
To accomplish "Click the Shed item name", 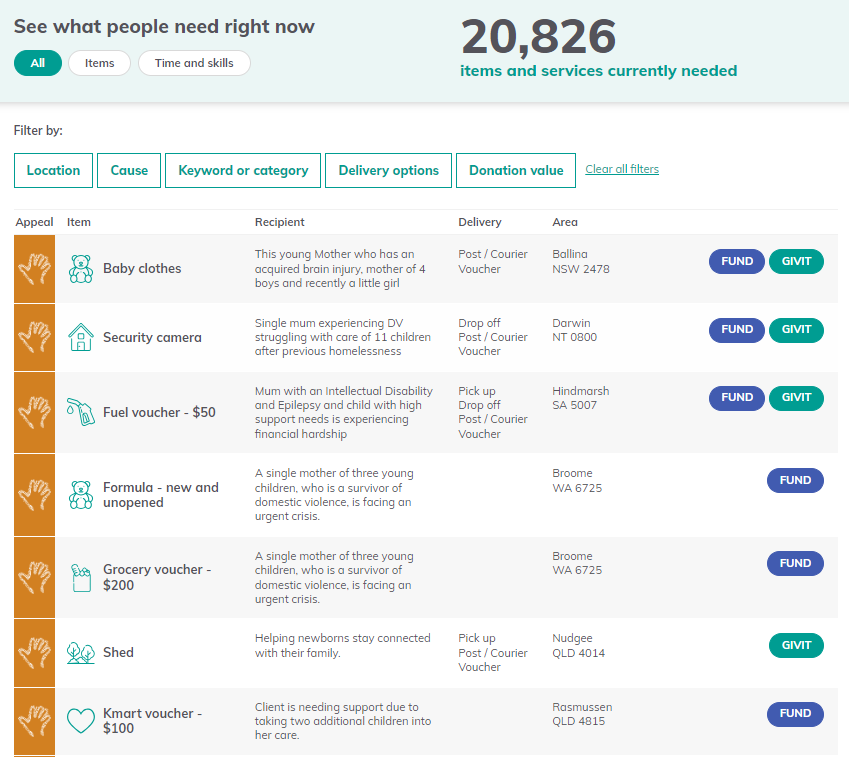I will tap(118, 652).
